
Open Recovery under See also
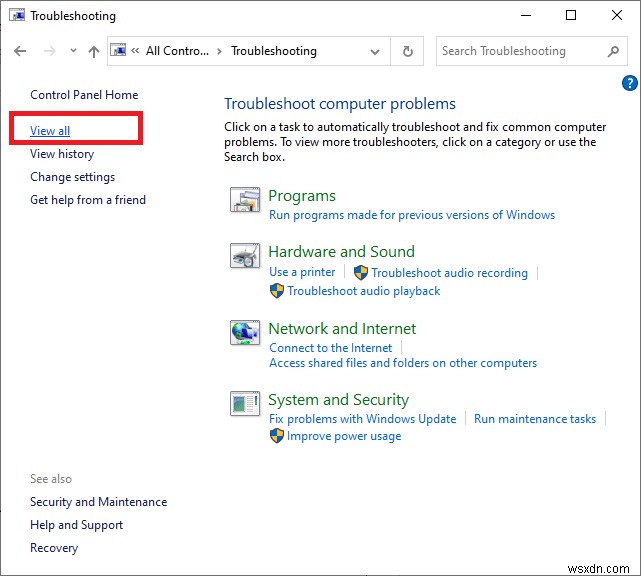(x=54, y=548)
